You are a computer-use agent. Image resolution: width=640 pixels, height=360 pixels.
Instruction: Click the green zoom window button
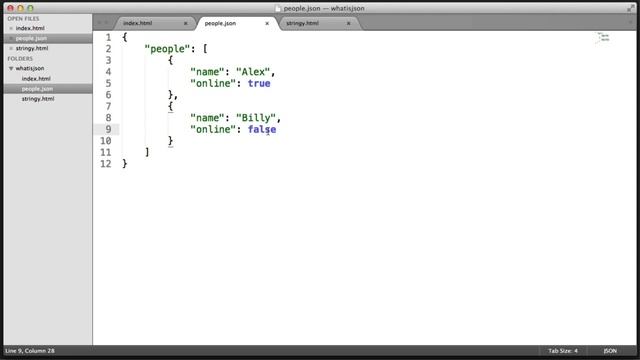tap(30, 8)
